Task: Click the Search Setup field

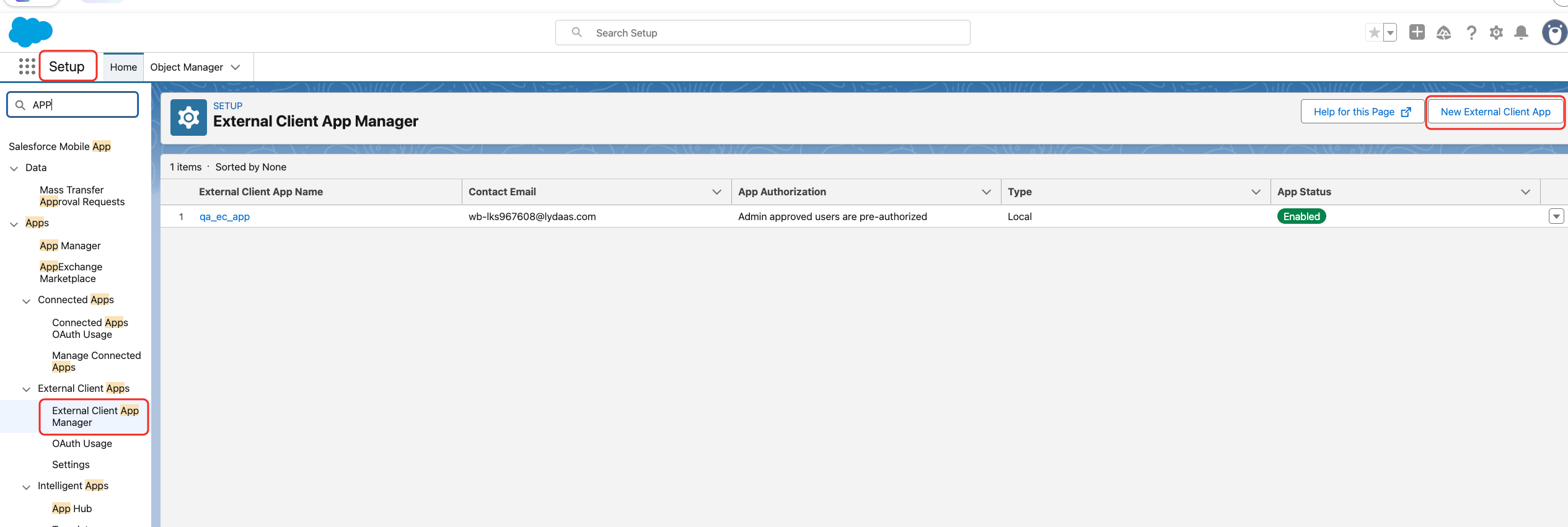Action: [762, 32]
